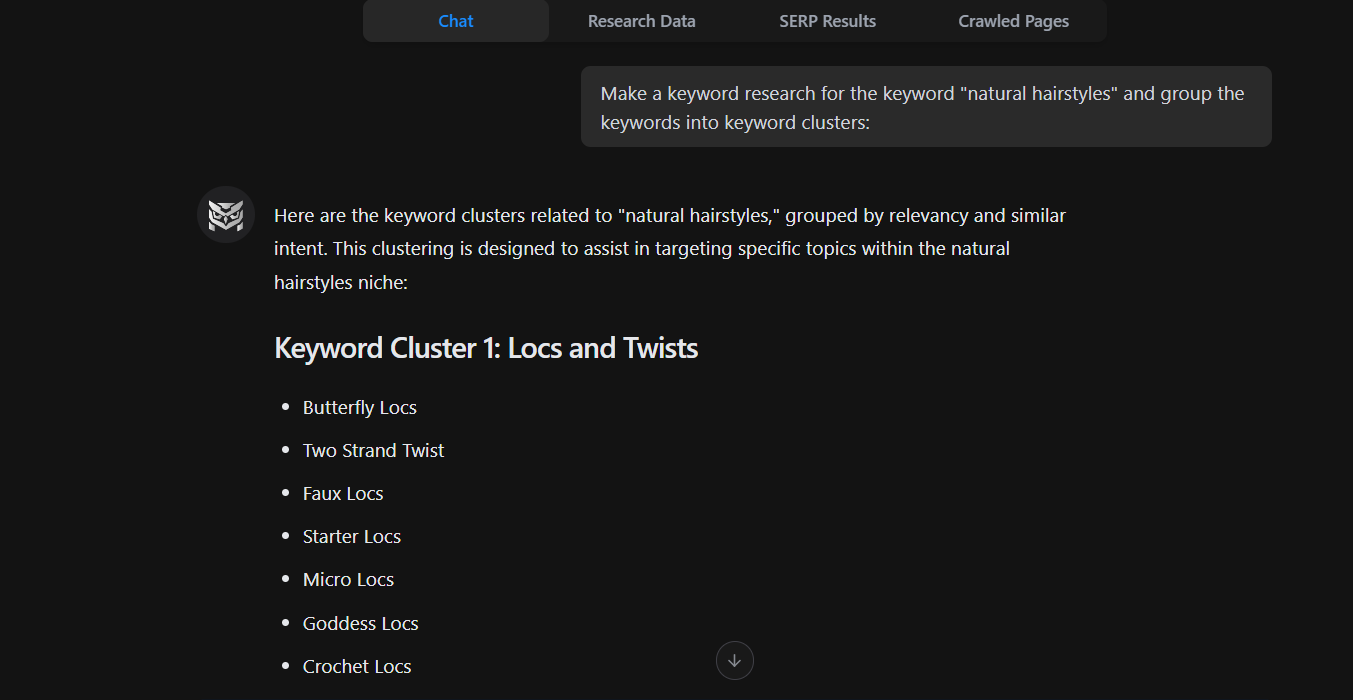Select the 'Crochet Locs' keyword

click(357, 666)
